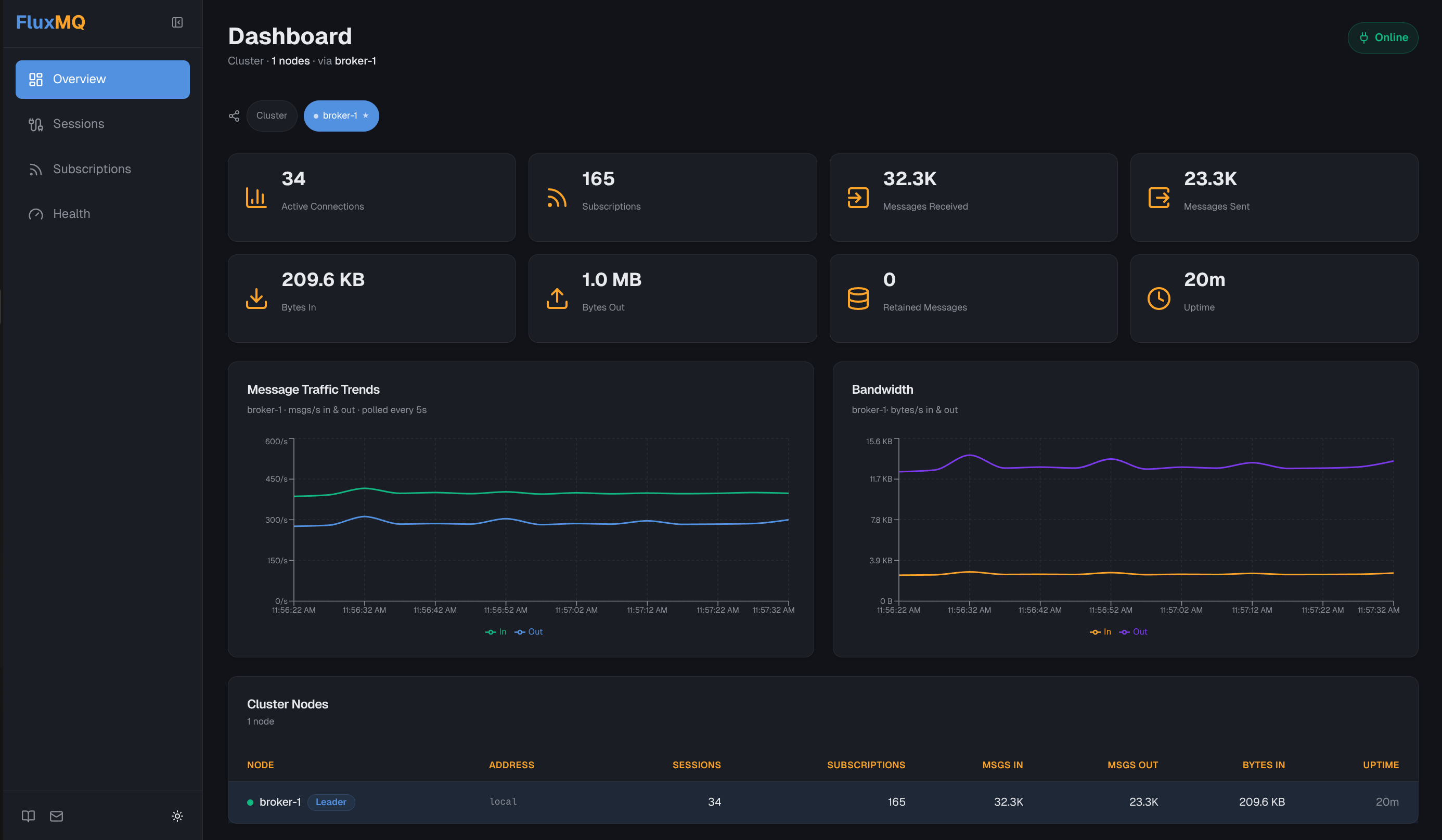Click the Messages Sent outbox icon
Image resolution: width=1442 pixels, height=840 pixels.
pyautogui.click(x=1159, y=198)
